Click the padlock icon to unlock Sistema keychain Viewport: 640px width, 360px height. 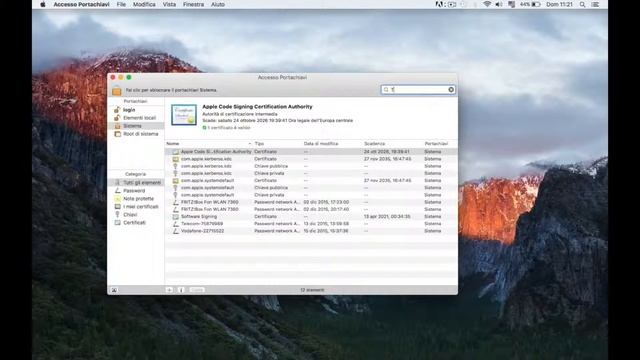coord(117,90)
